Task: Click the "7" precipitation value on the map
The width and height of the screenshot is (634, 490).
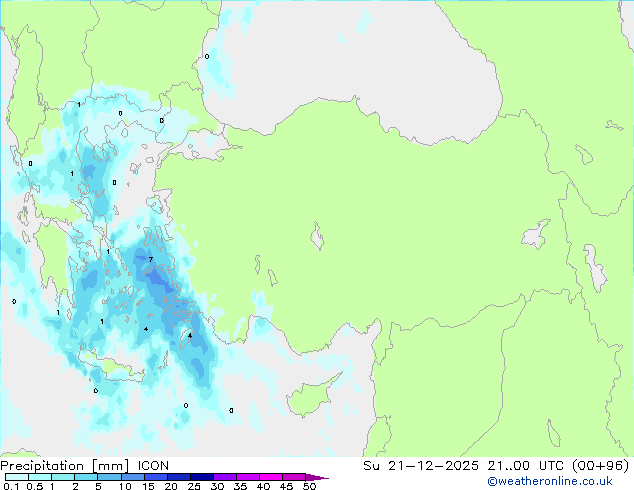Action: pos(151,260)
